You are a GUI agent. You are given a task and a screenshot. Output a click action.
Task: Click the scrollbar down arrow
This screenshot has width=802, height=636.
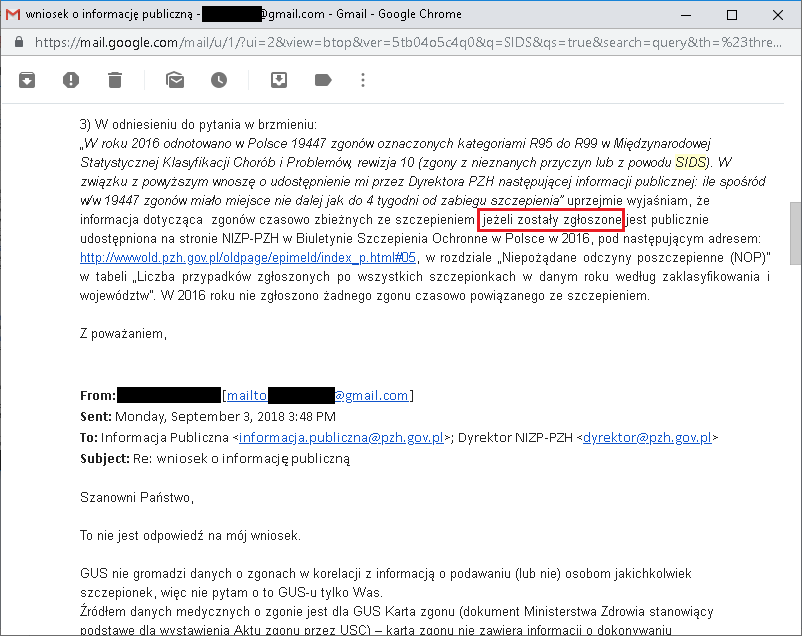point(794,628)
